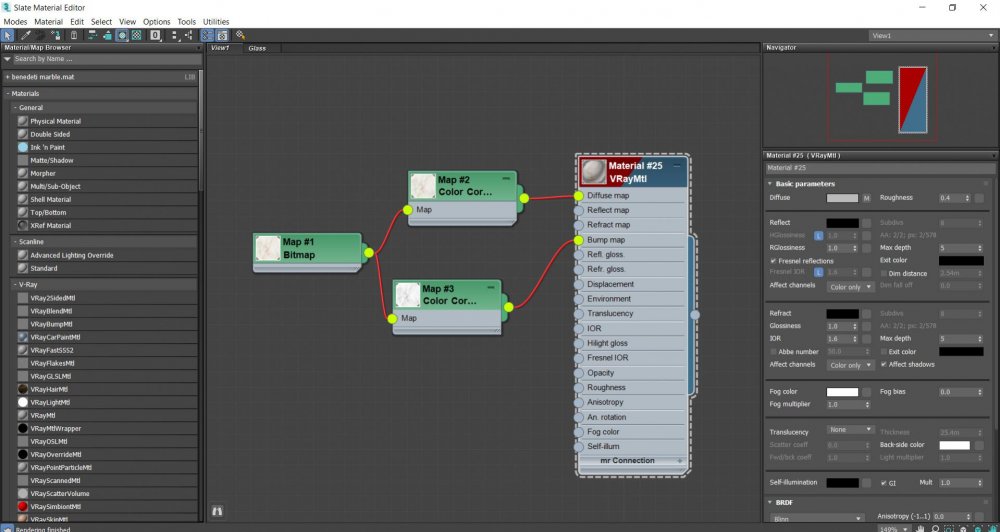1000x532 pixels.
Task: Click the Material #25 sphere preview icon
Action: (593, 171)
